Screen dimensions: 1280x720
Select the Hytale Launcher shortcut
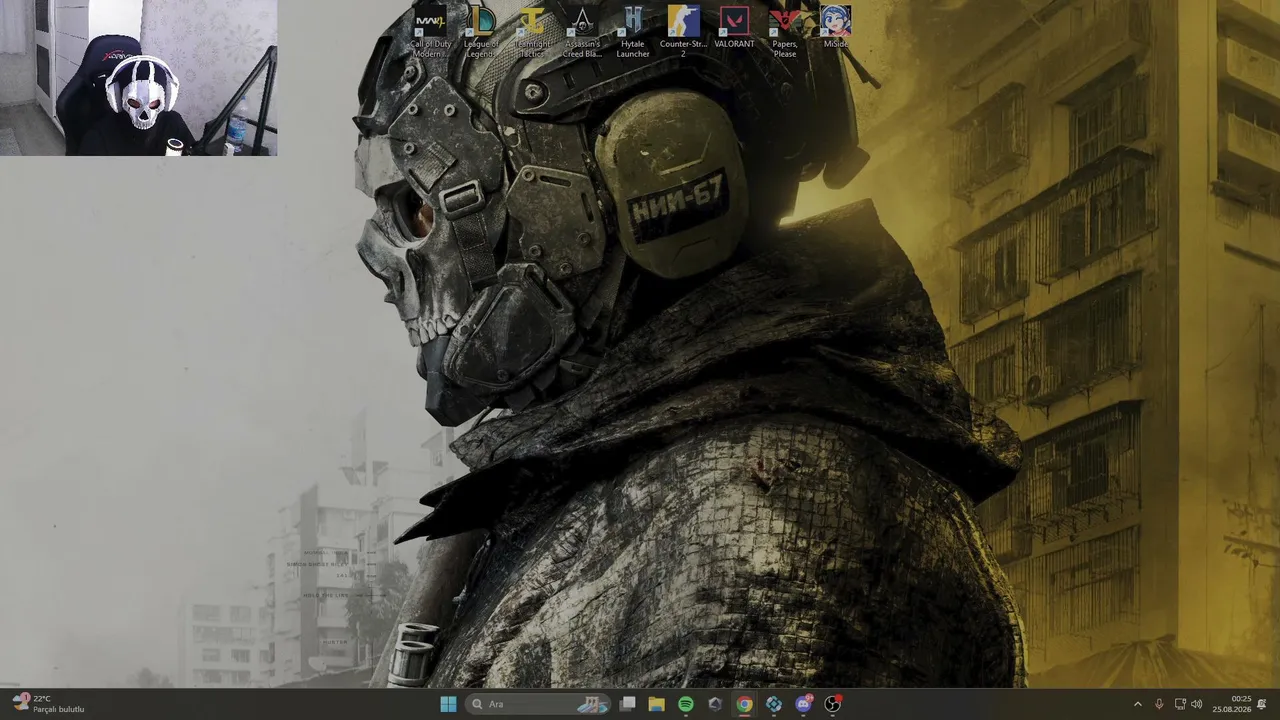(633, 31)
